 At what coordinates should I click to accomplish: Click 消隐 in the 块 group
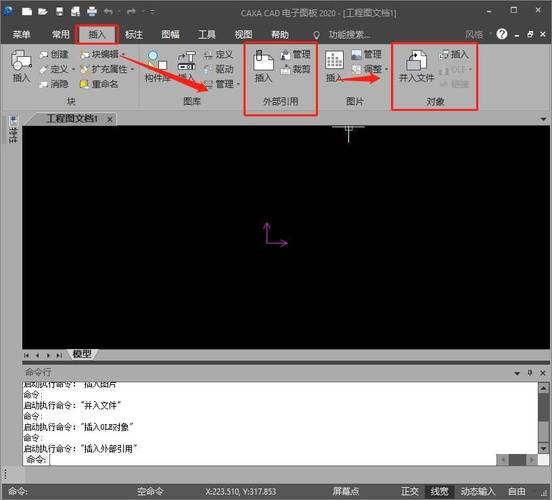pyautogui.click(x=55, y=84)
